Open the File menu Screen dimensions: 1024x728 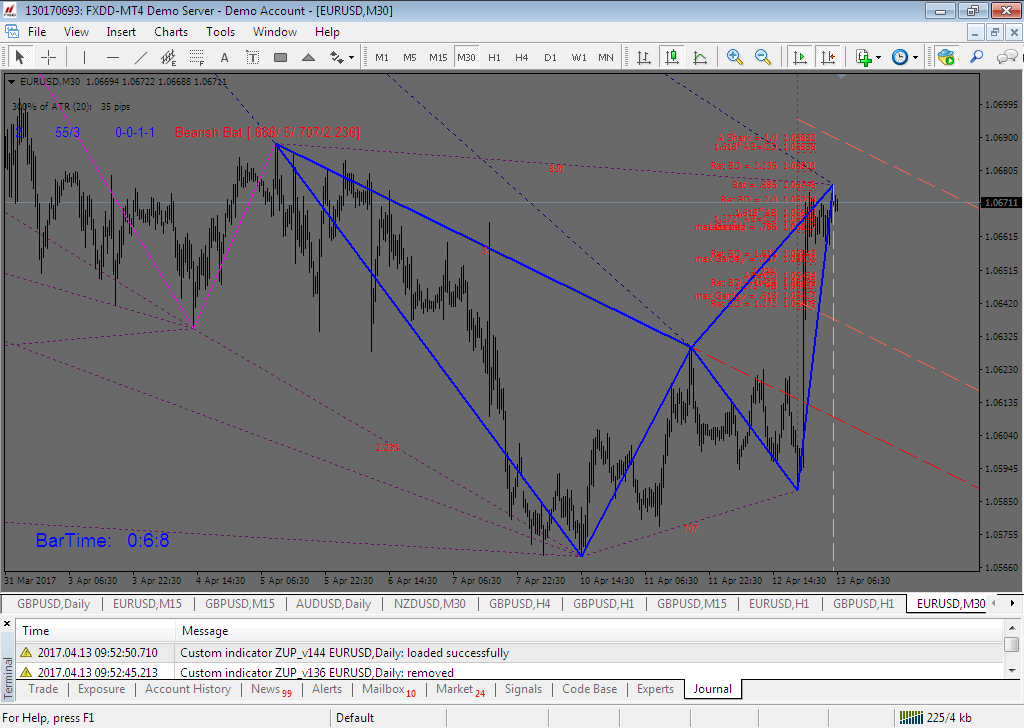[x=37, y=32]
